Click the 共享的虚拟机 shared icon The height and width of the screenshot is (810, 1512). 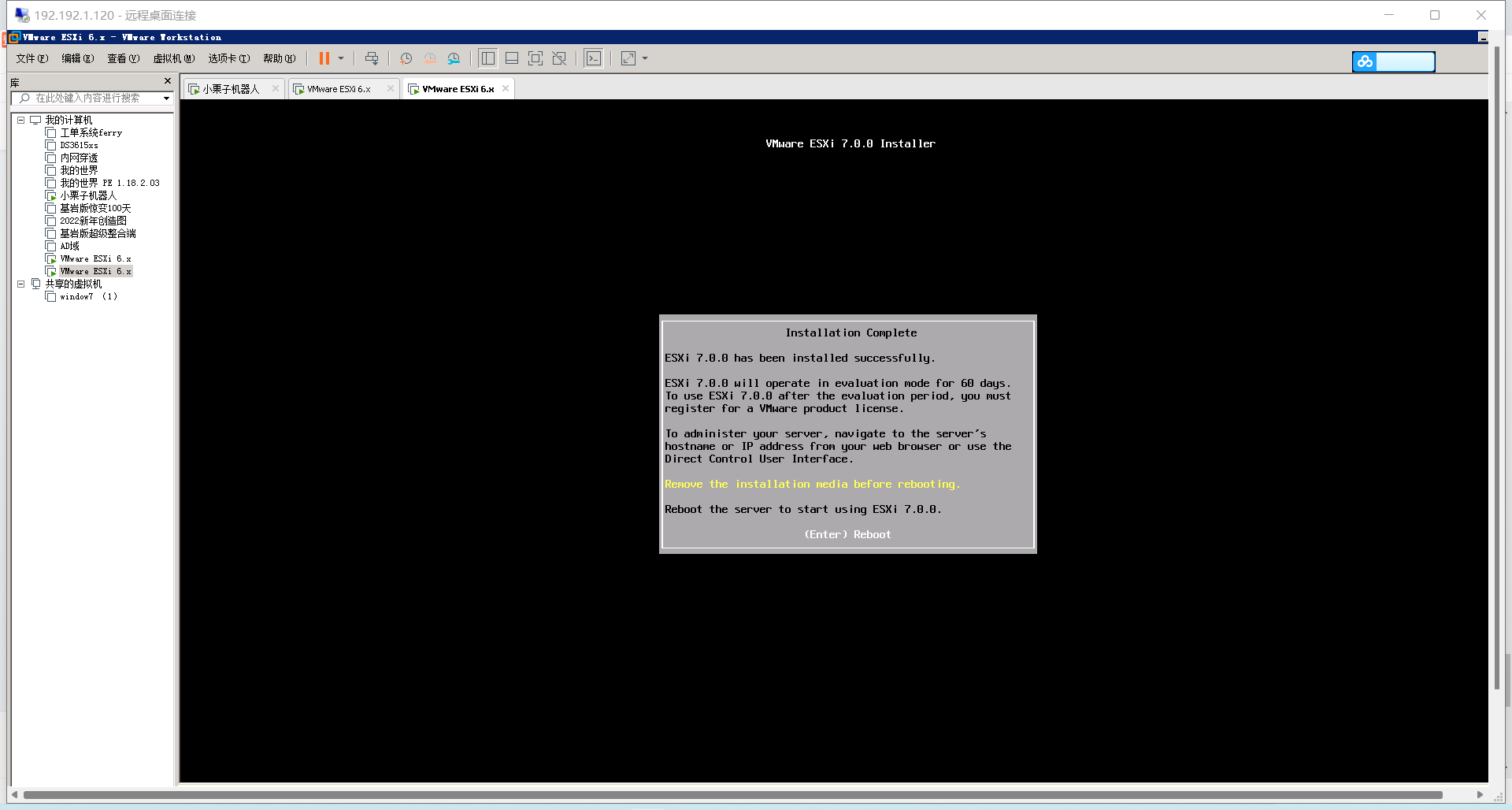click(x=35, y=284)
